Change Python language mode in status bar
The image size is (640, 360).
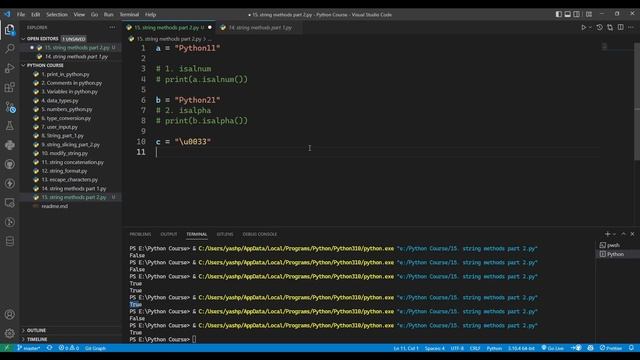494,348
